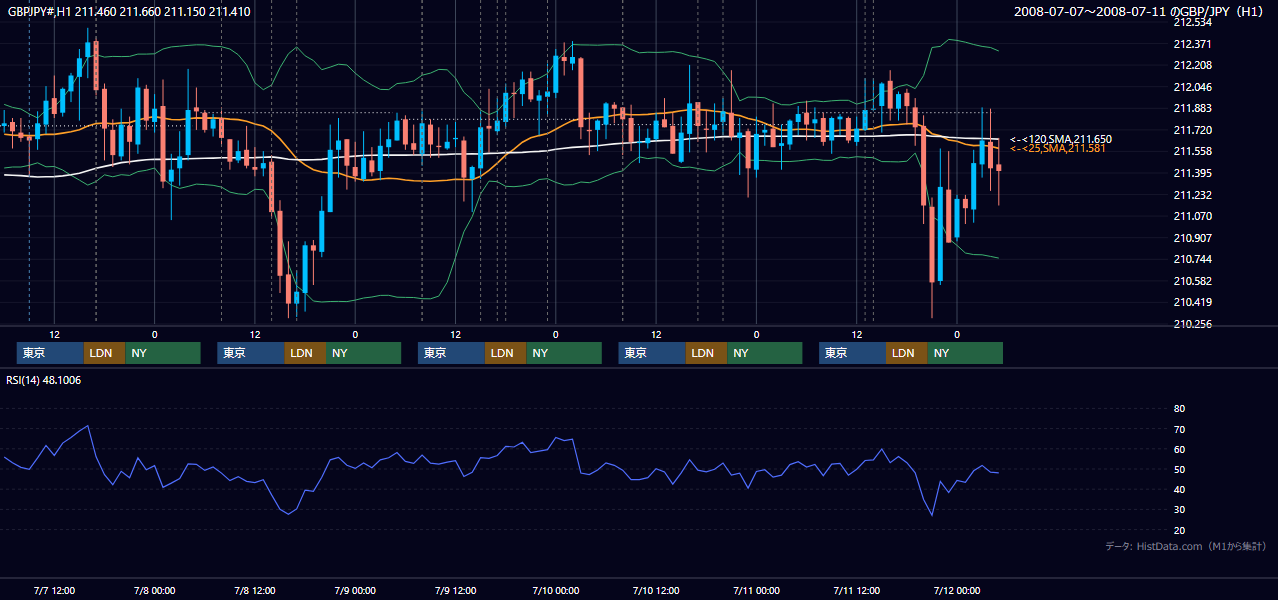Click RSI scale level 80
Viewport: 1278px width, 600px height.
point(1179,409)
